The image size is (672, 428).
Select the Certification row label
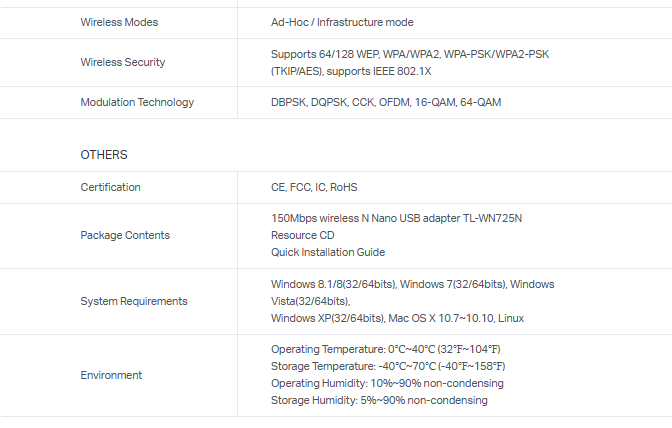click(110, 187)
